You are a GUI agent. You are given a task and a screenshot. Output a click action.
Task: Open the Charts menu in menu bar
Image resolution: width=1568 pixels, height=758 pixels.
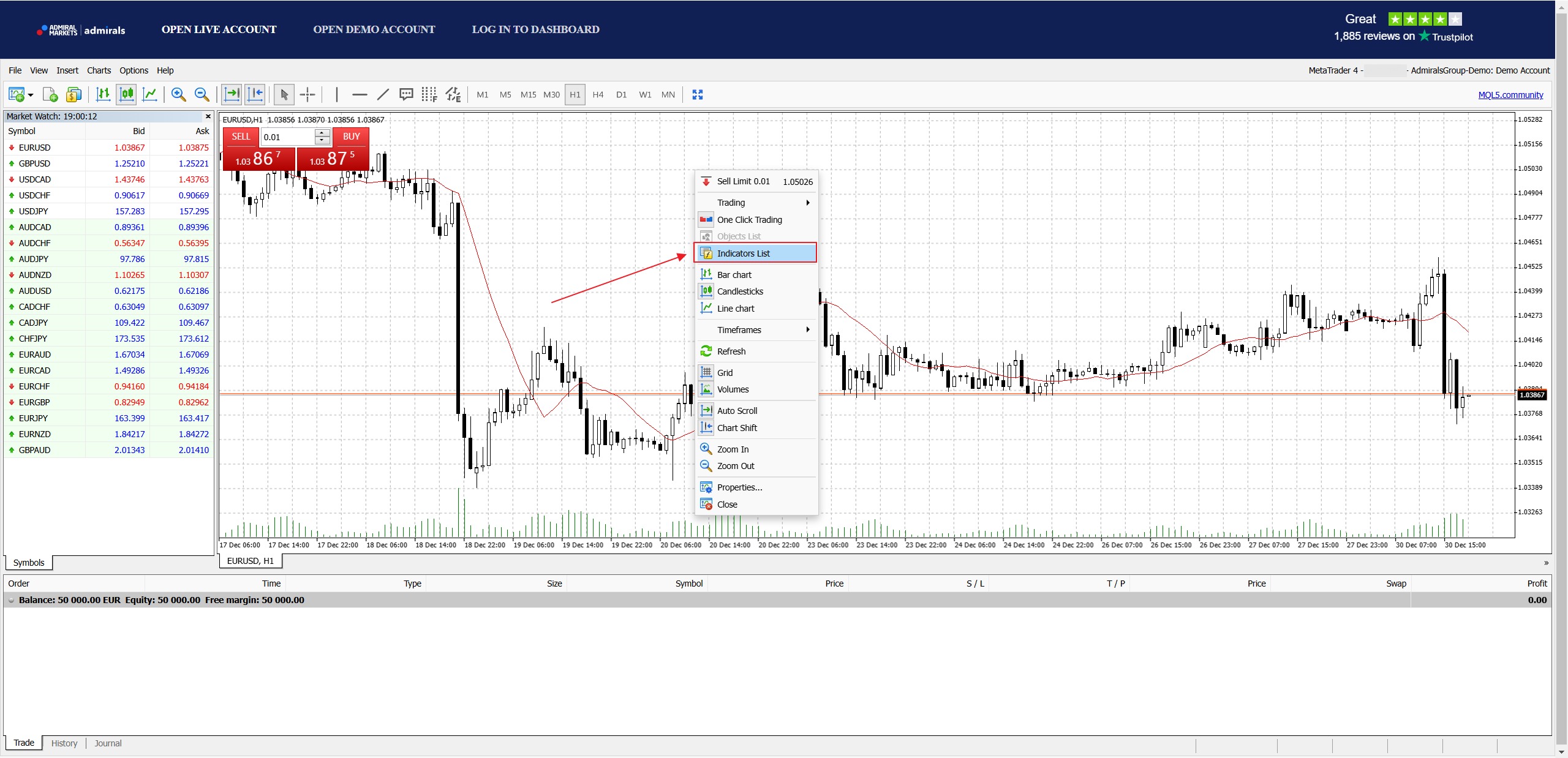pyautogui.click(x=99, y=70)
